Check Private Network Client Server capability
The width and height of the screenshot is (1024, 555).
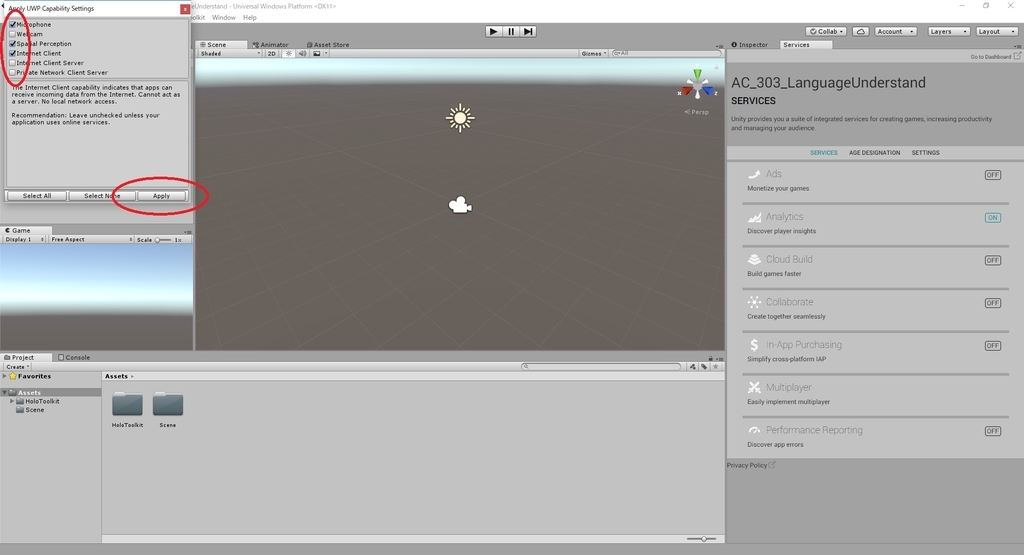(12, 72)
